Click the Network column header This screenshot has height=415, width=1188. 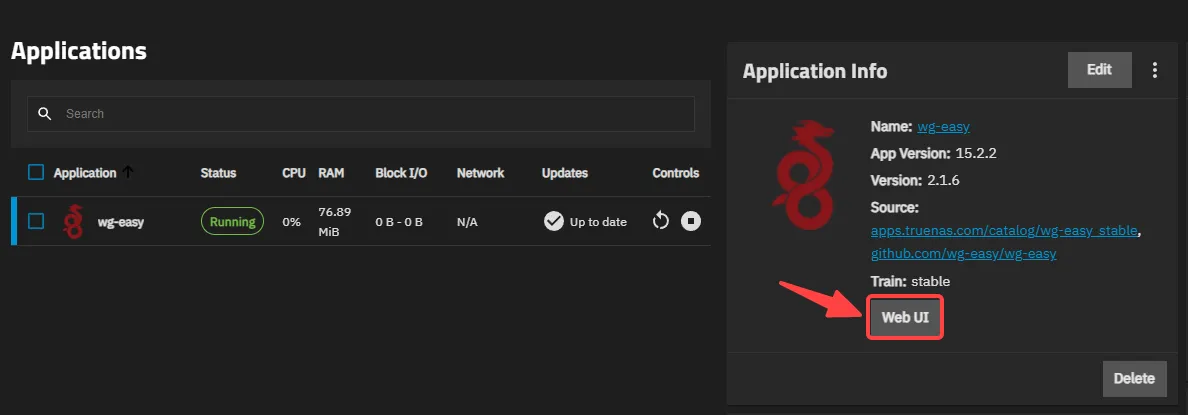coord(480,173)
